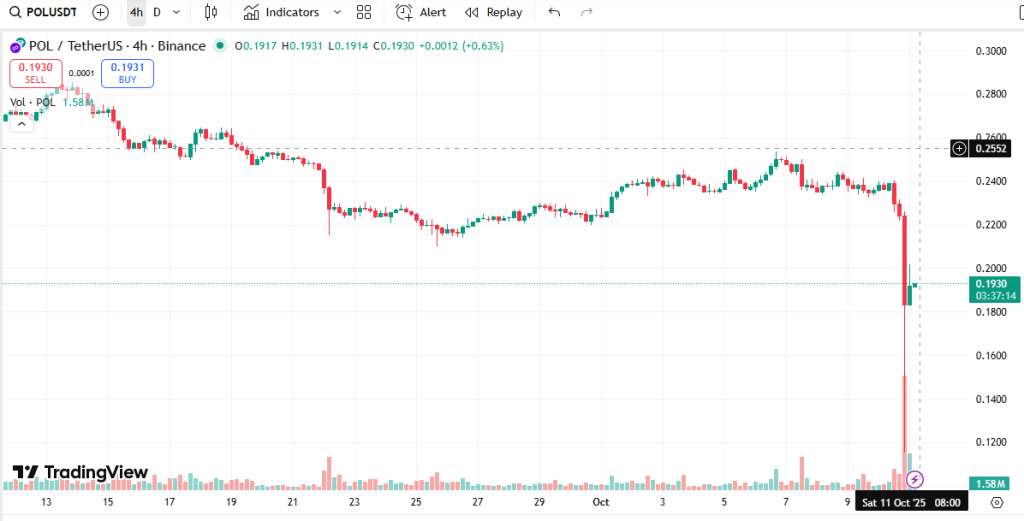This screenshot has height=521, width=1024.
Task: Select the 4h timeframe
Action: click(x=136, y=12)
